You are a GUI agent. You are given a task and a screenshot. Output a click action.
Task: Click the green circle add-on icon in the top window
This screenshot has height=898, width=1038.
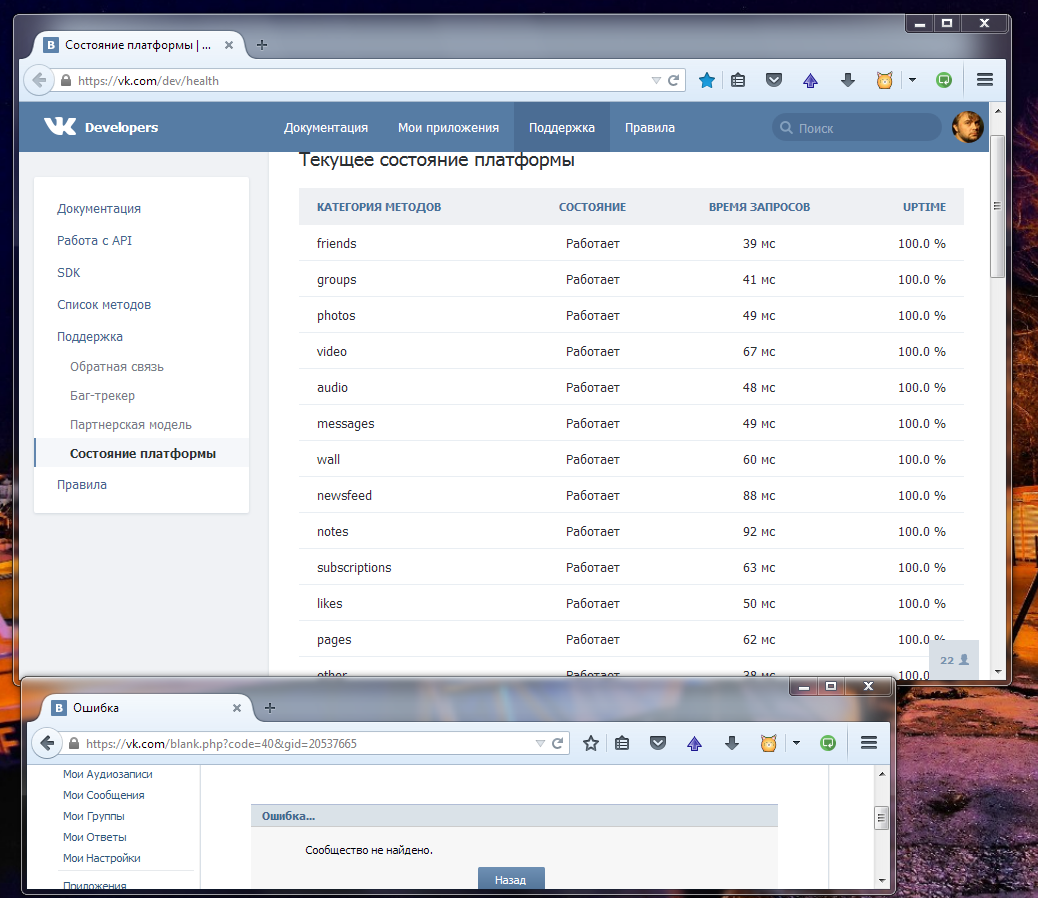(944, 80)
